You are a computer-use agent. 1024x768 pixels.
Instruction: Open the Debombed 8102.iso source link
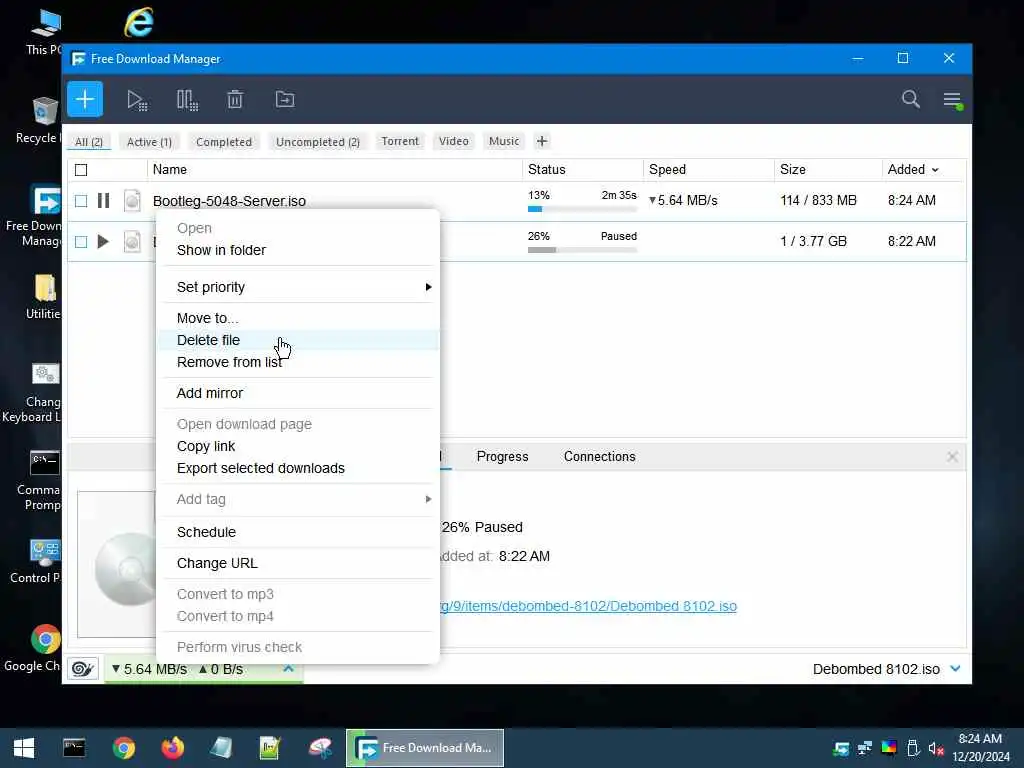[x=589, y=606]
